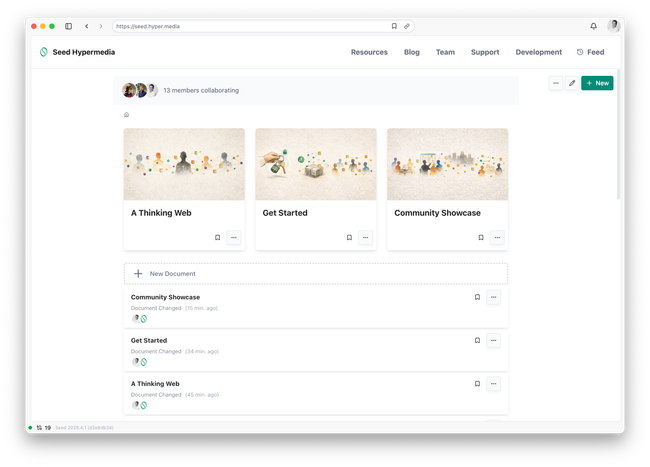Click the pencil edit icon

click(572, 83)
